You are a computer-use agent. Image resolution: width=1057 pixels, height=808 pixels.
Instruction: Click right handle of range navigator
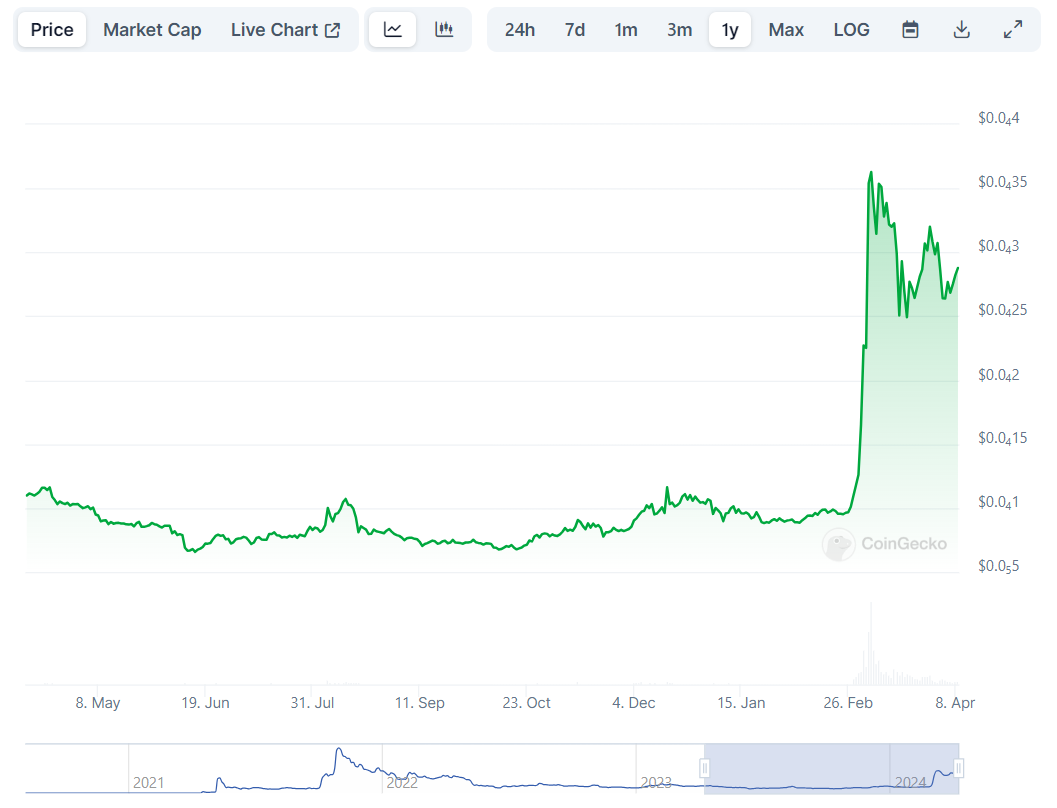coord(959,768)
